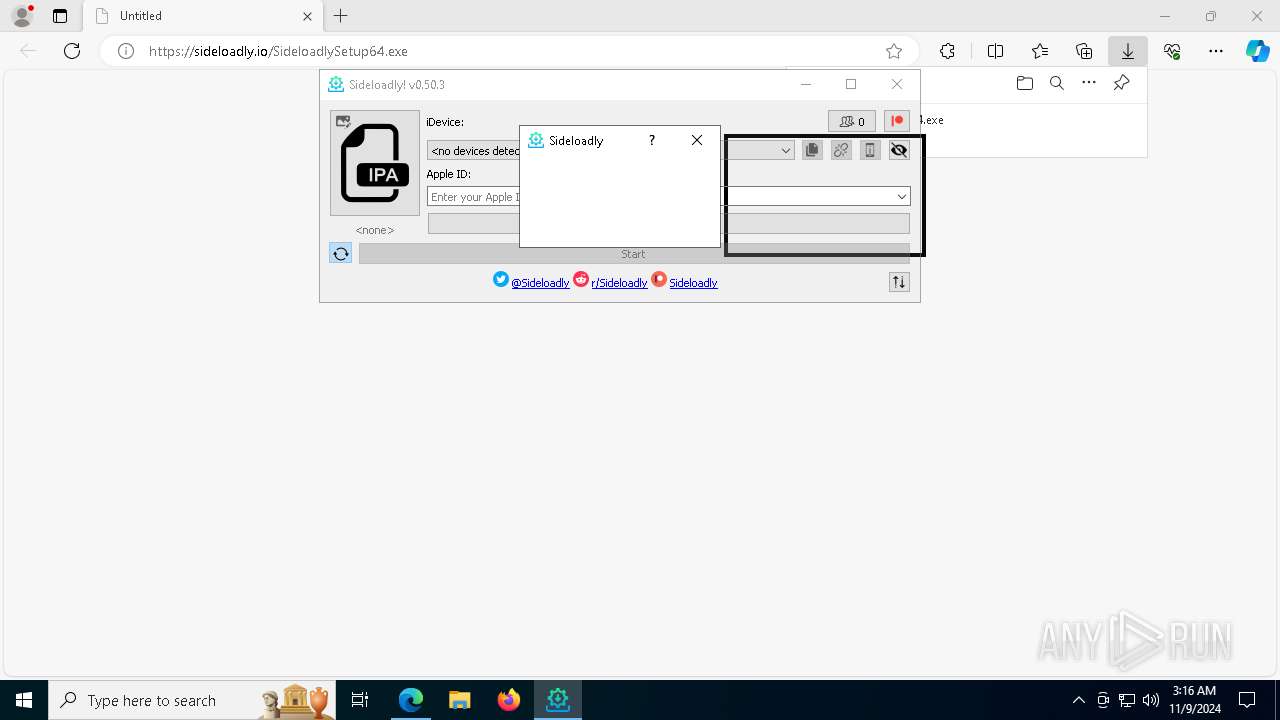Click the Start button

click(634, 254)
